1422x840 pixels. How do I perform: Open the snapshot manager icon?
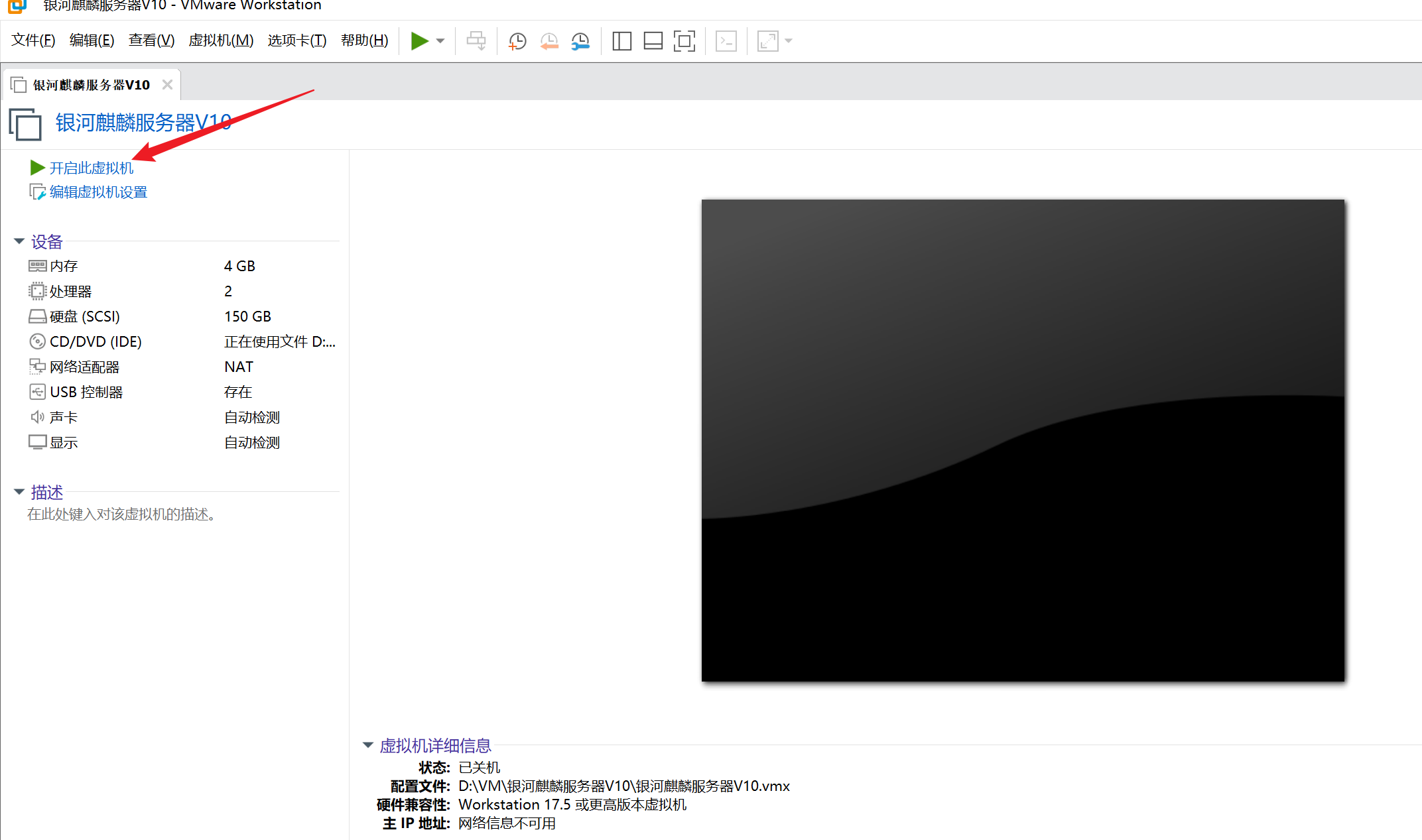point(580,41)
